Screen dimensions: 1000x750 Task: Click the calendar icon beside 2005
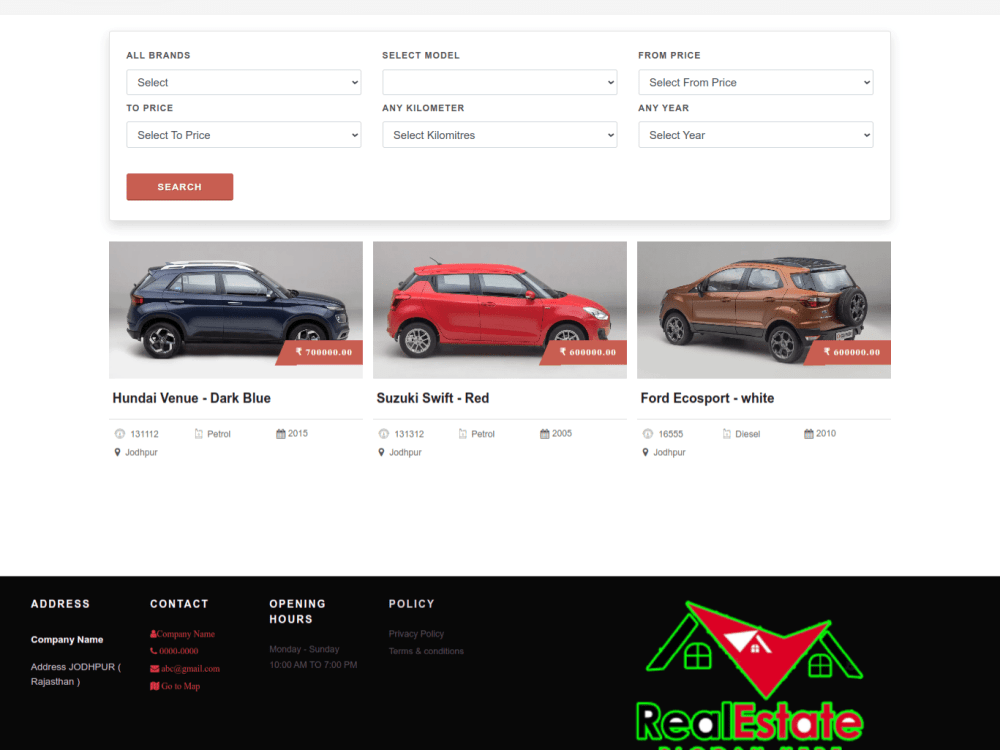(545, 434)
